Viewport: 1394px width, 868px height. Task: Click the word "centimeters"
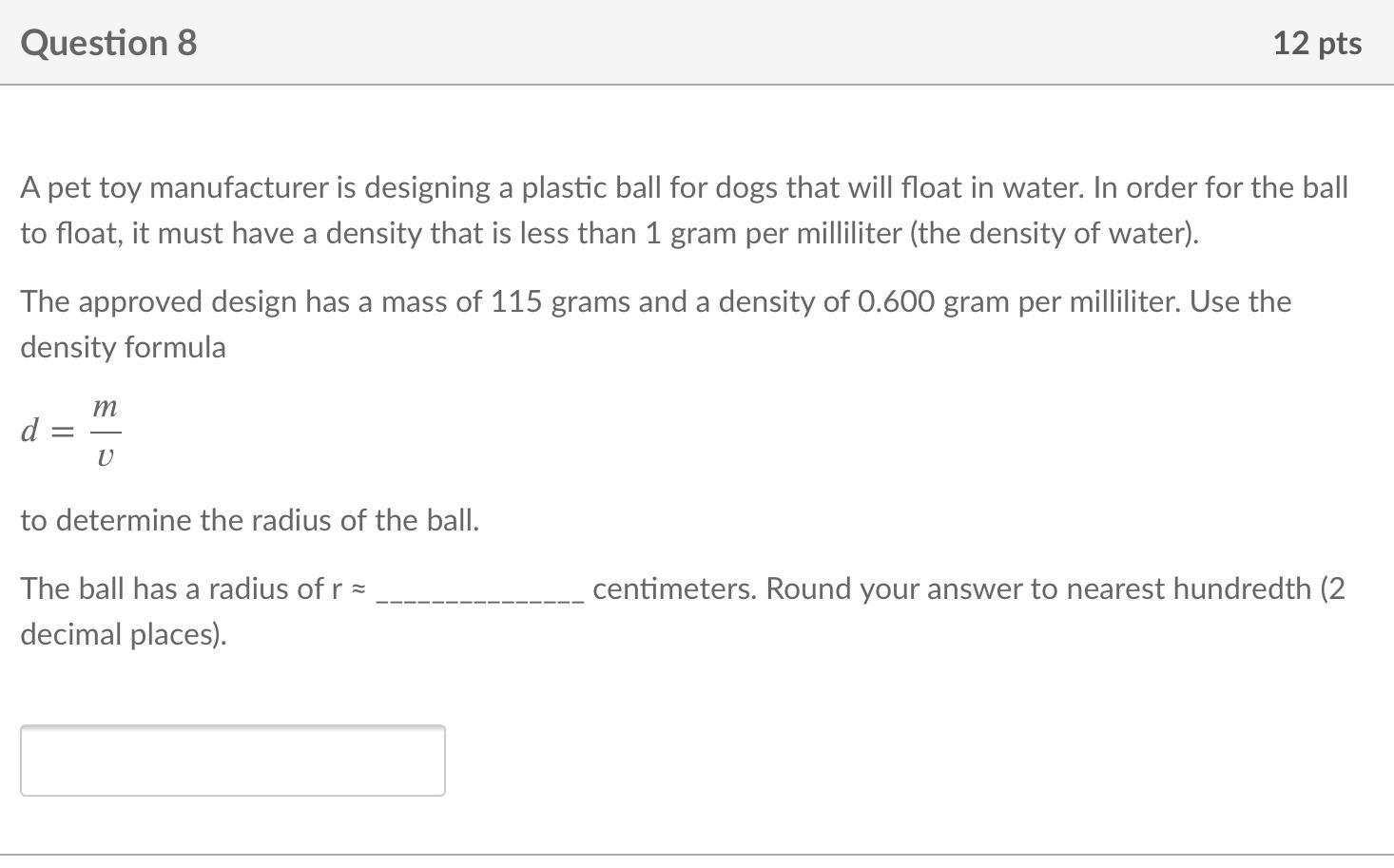674,588
